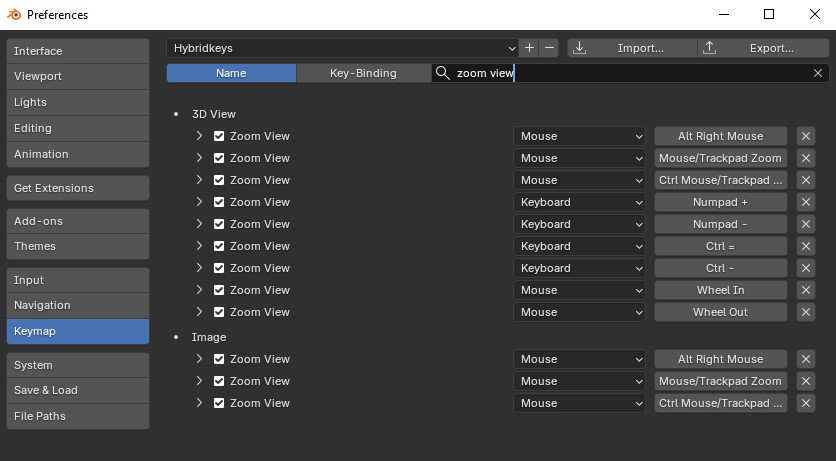This screenshot has height=461, width=836.
Task: Expand Image Zoom View row for Alt Right Mouse
Action: tap(199, 359)
